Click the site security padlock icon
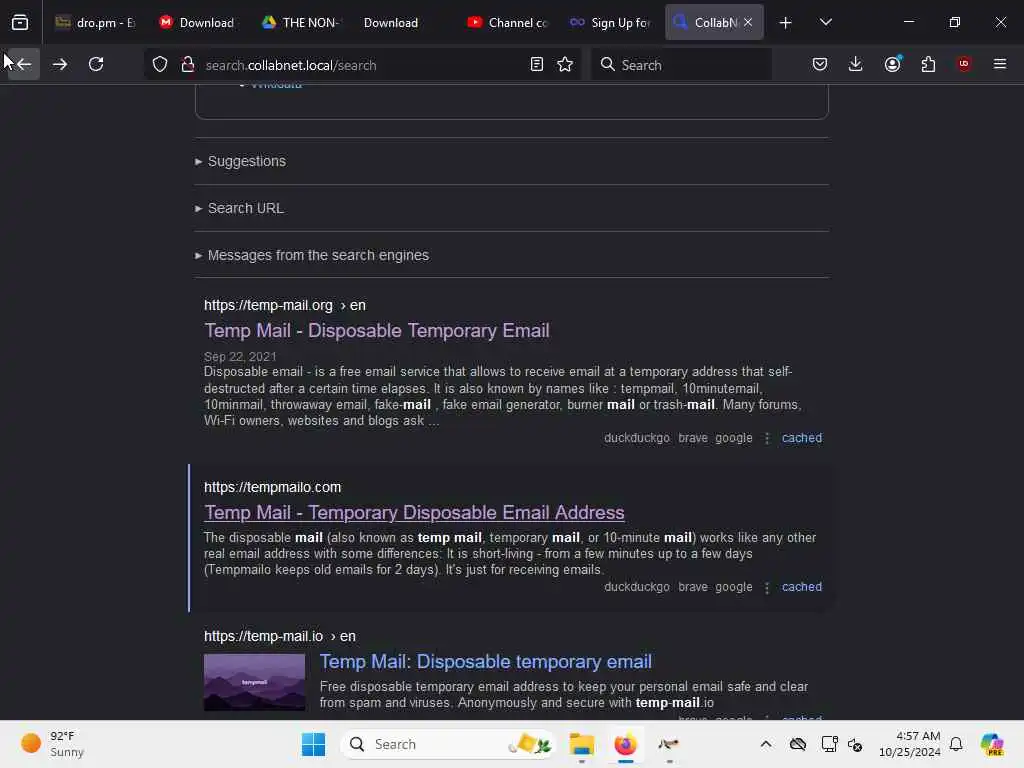This screenshot has height=768, width=1024. 187,64
